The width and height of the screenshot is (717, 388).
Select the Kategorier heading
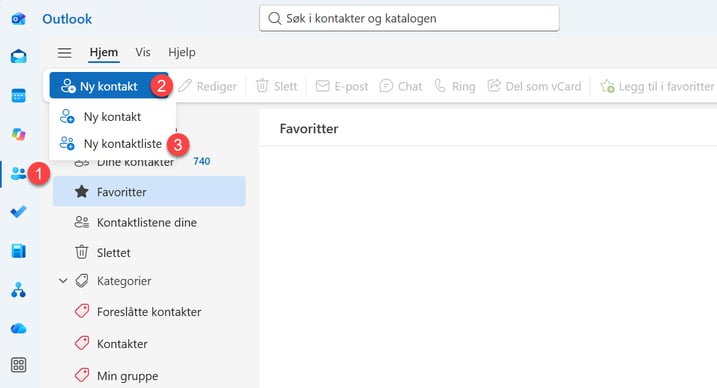point(124,281)
